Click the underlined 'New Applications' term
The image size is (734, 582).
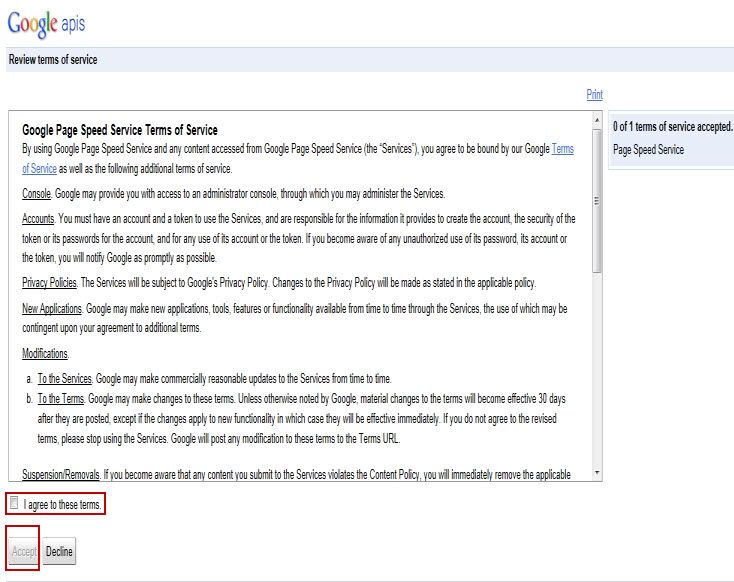coord(52,309)
